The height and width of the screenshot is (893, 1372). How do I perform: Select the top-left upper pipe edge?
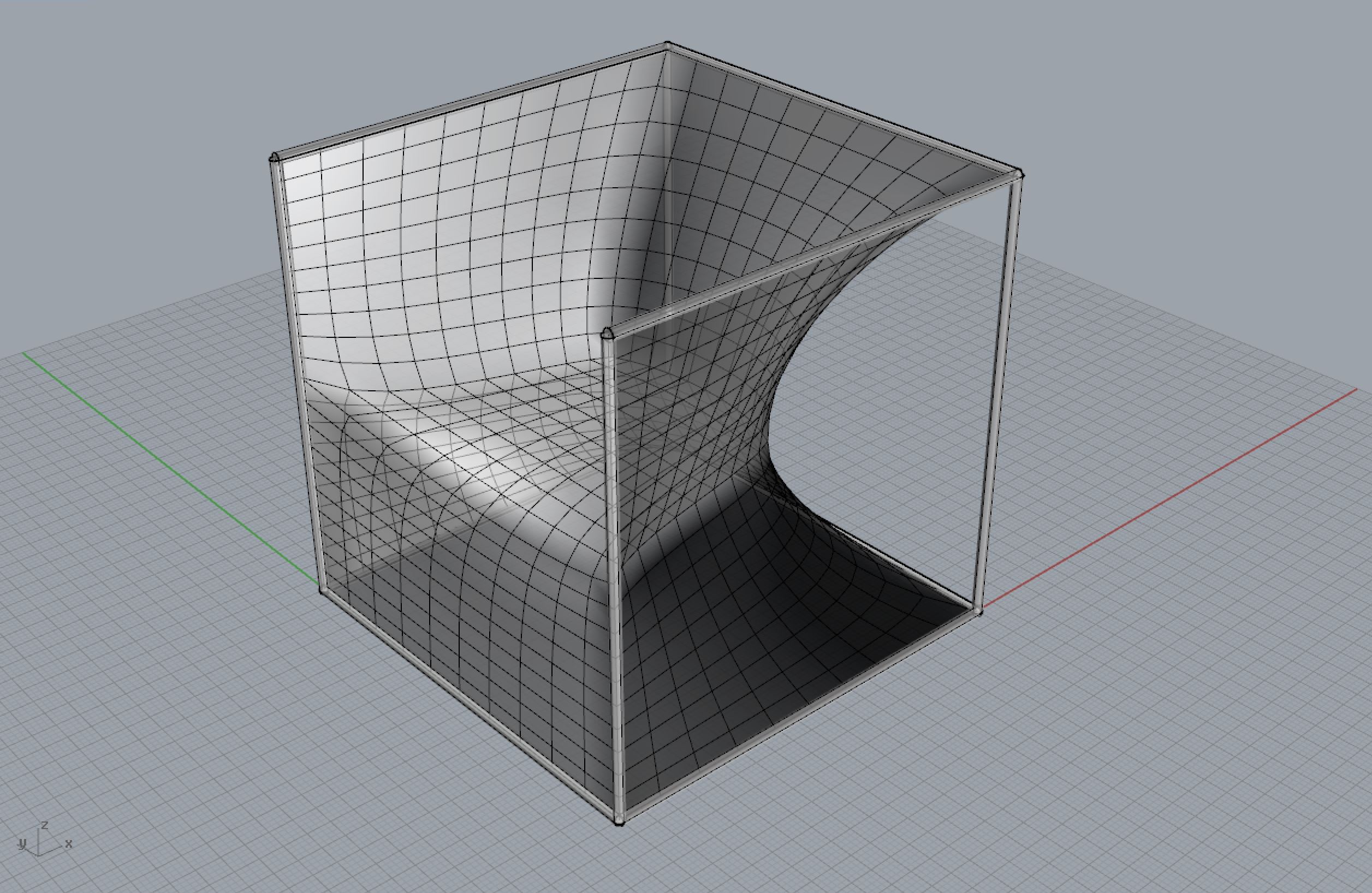470,102
